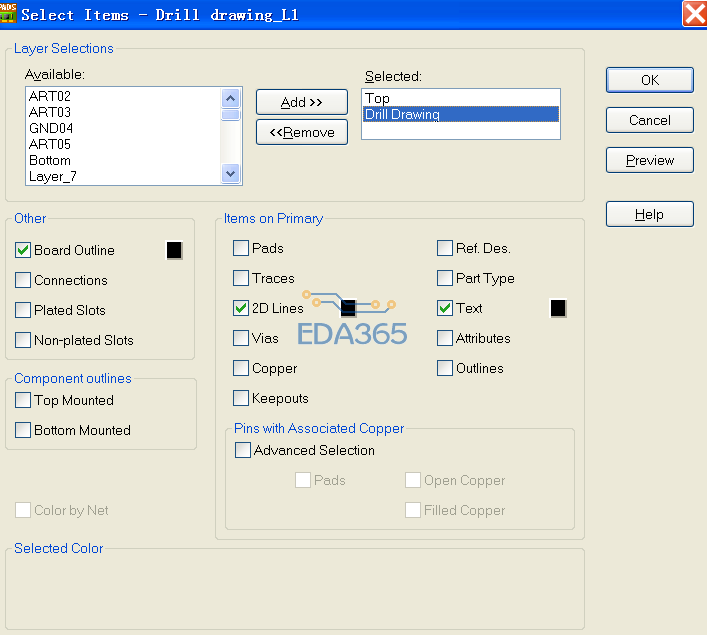The image size is (707, 635).
Task: Select Top in the Selected list
Action: point(460,98)
